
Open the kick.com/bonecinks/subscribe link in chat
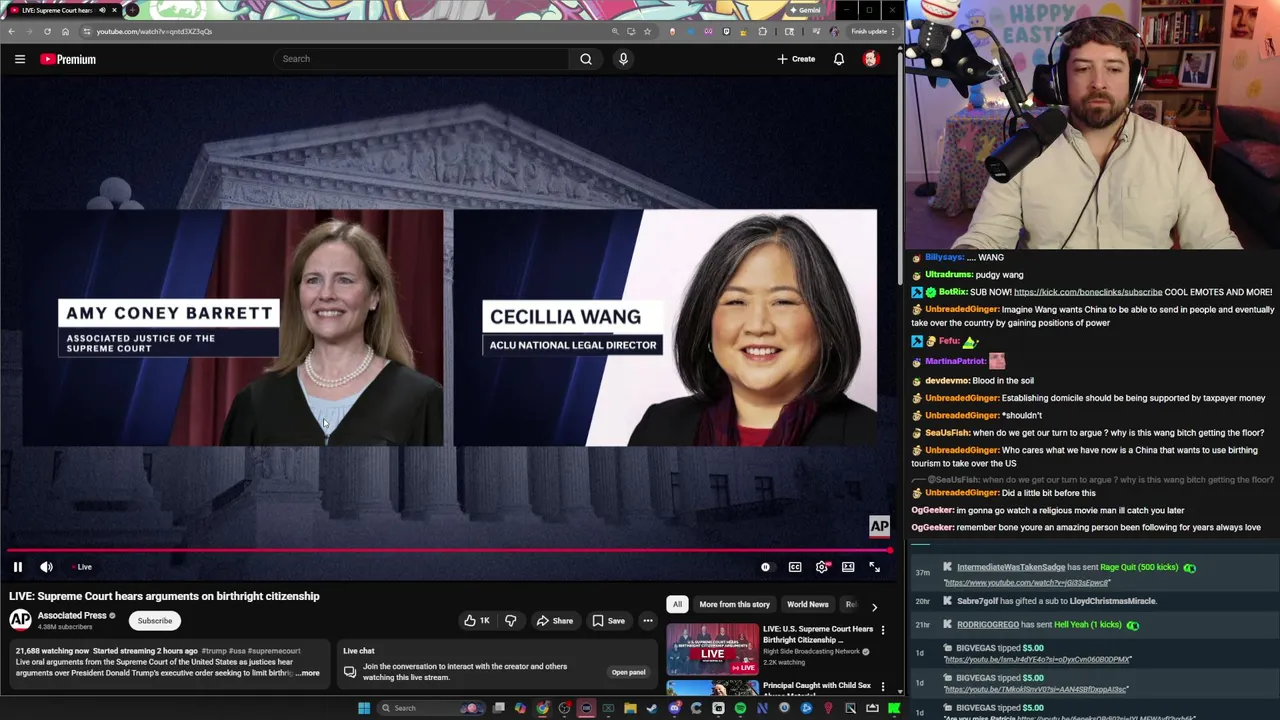(1088, 292)
